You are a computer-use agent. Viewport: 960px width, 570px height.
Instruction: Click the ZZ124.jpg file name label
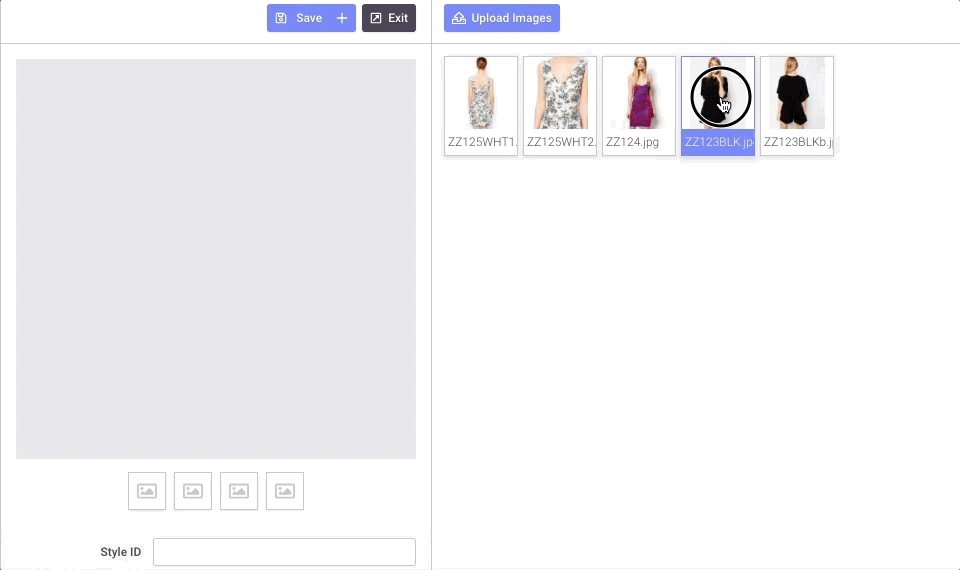pyautogui.click(x=632, y=142)
